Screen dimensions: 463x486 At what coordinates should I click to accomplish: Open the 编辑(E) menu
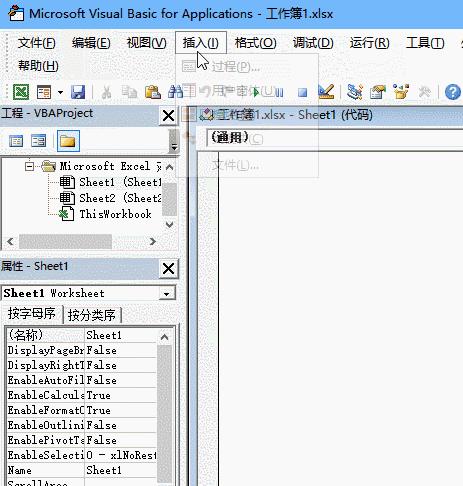pos(91,43)
